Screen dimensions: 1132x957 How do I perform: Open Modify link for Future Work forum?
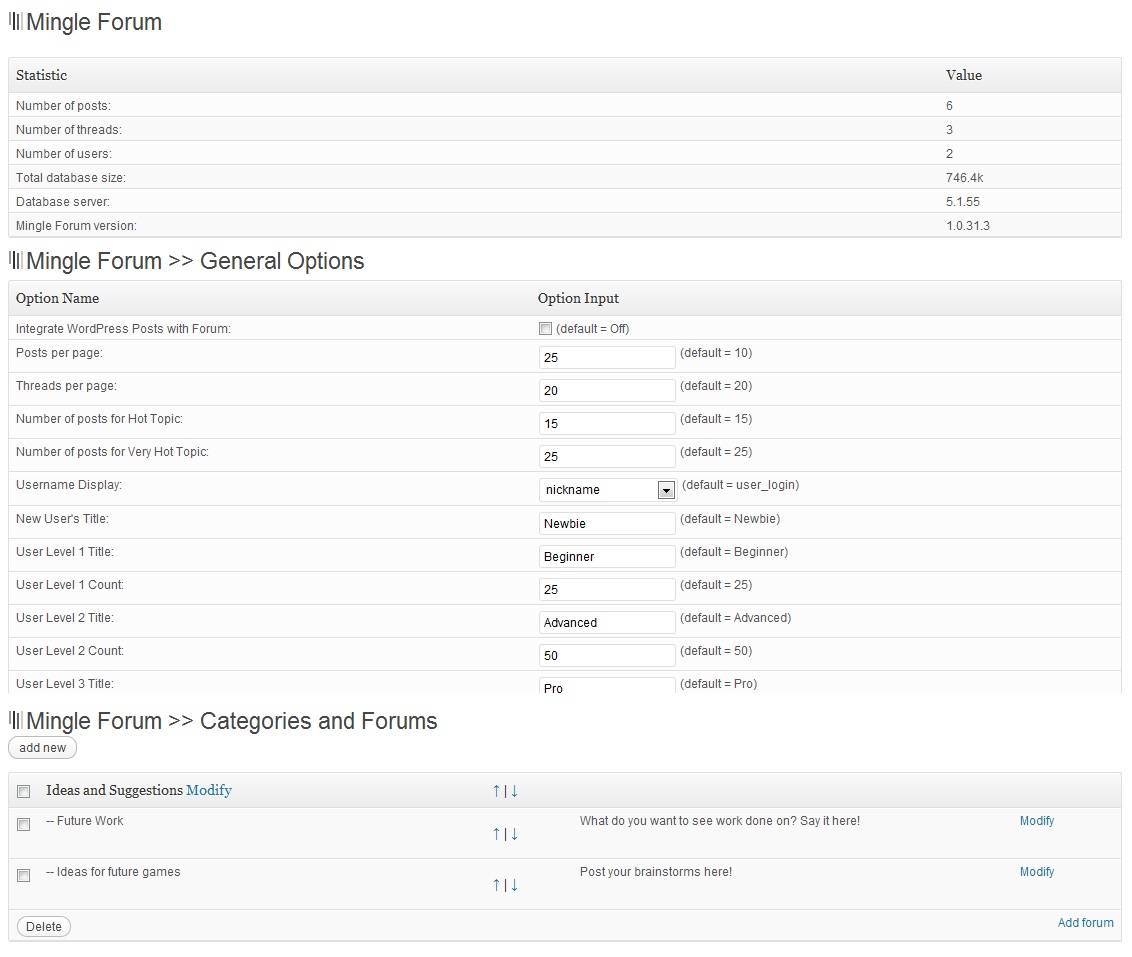pyautogui.click(x=1036, y=821)
